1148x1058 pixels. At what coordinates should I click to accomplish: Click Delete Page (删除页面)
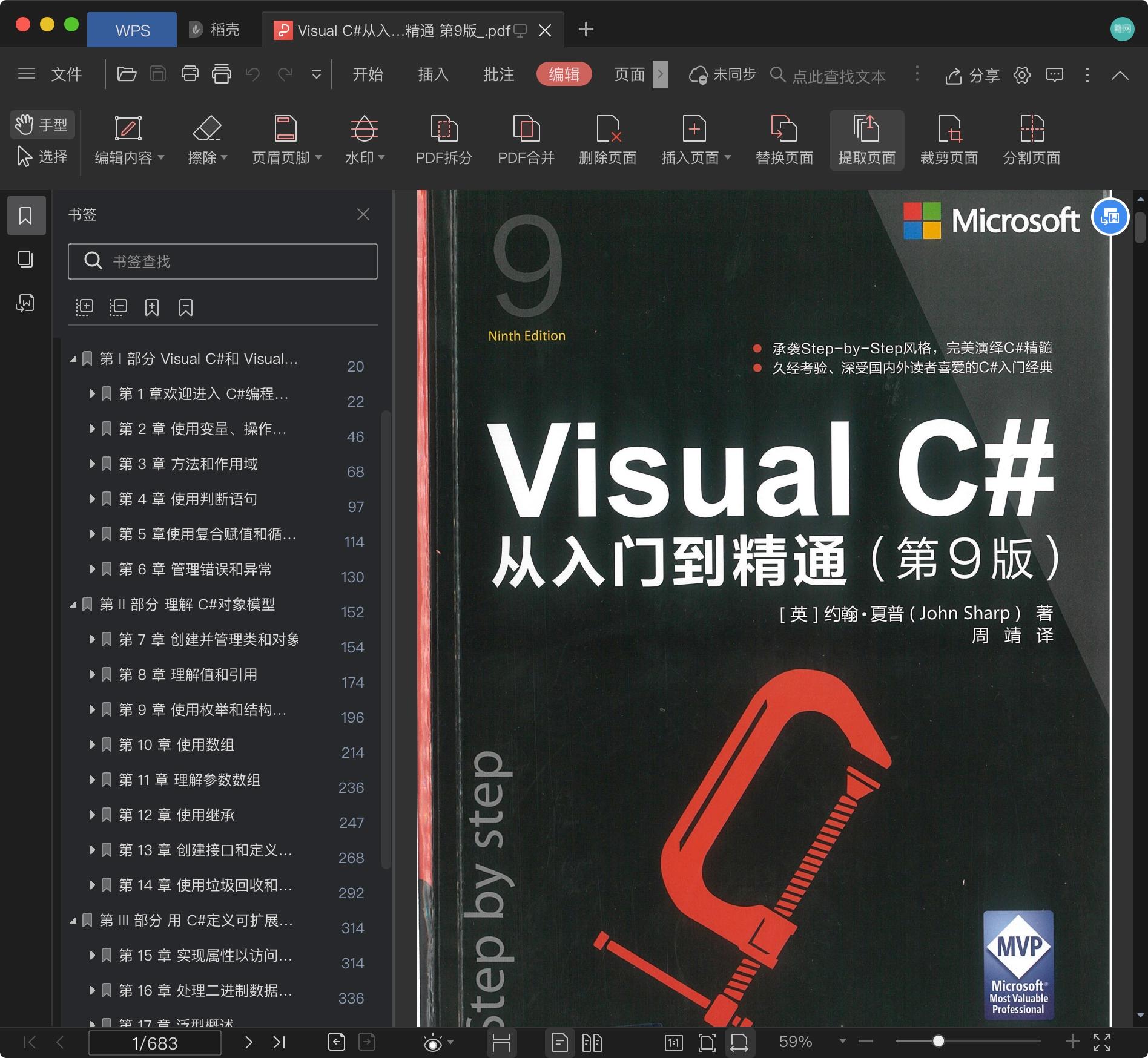point(608,140)
